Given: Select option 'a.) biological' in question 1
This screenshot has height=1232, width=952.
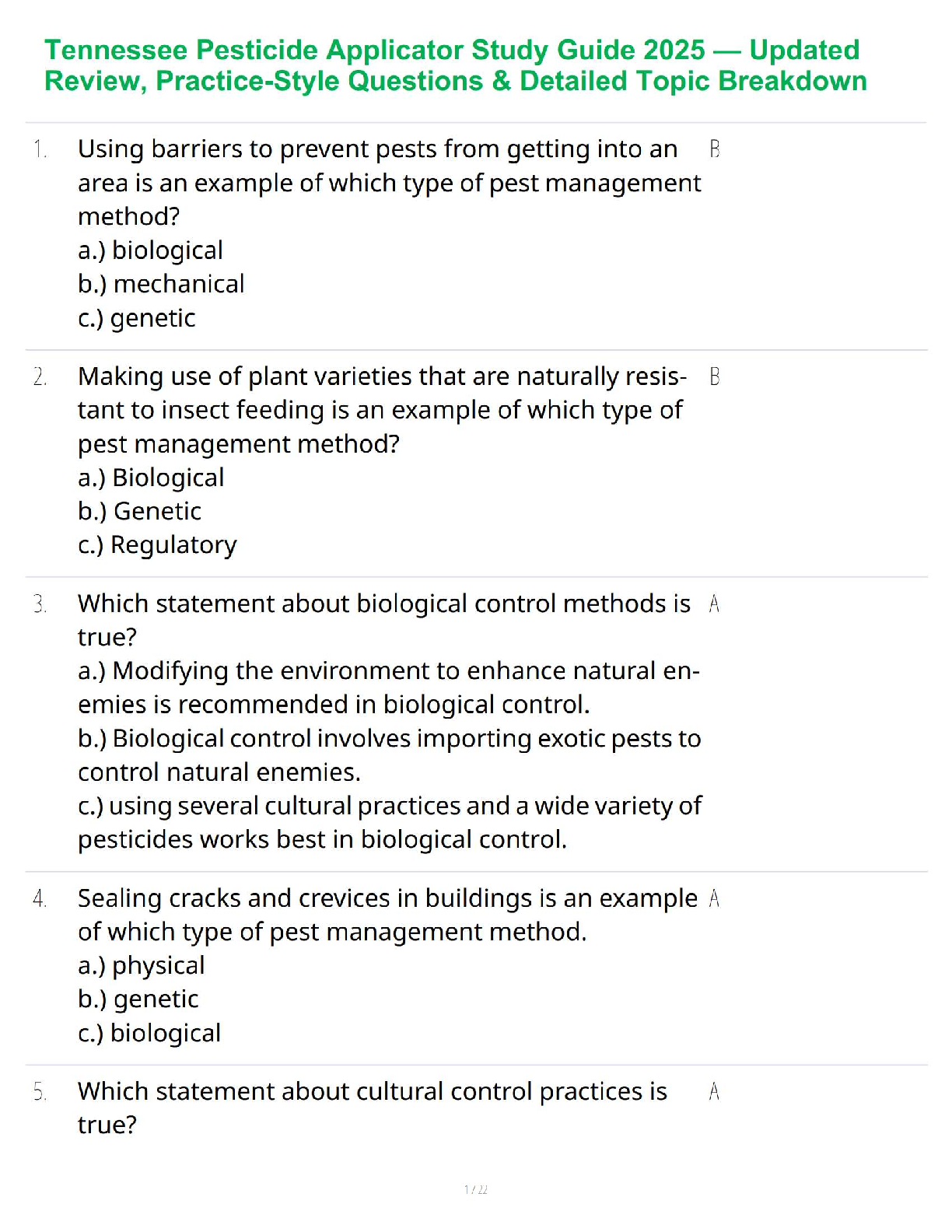Looking at the screenshot, I should [x=150, y=250].
